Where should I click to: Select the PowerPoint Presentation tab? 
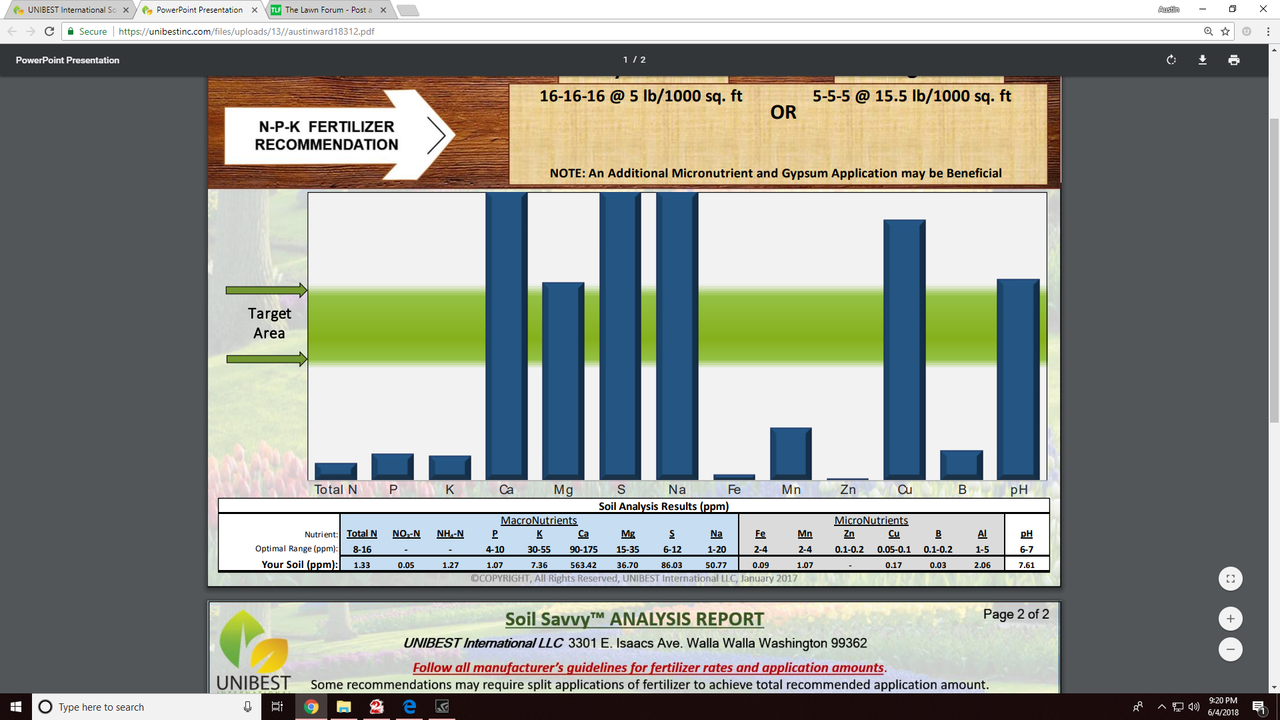[195, 10]
